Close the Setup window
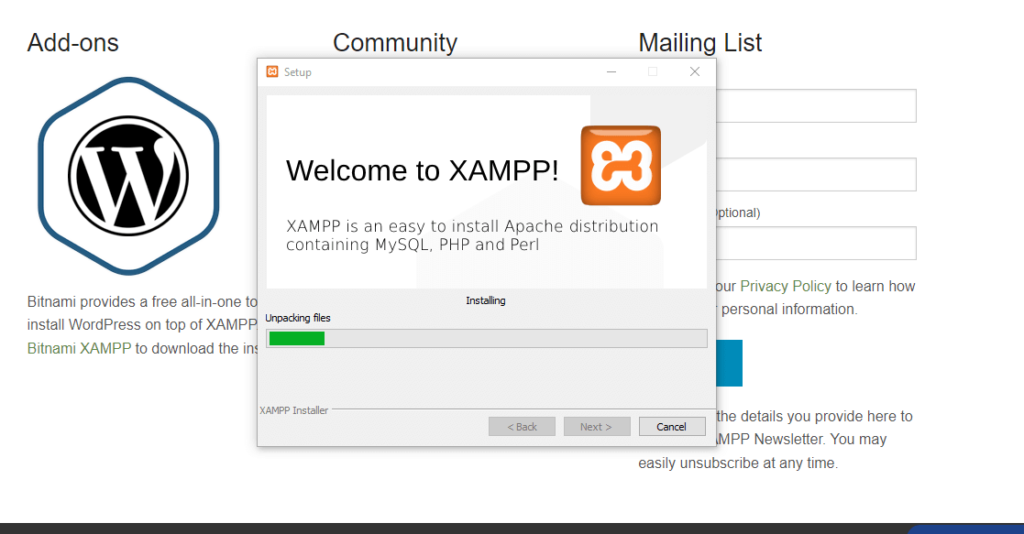The image size is (1024, 534). pos(695,72)
